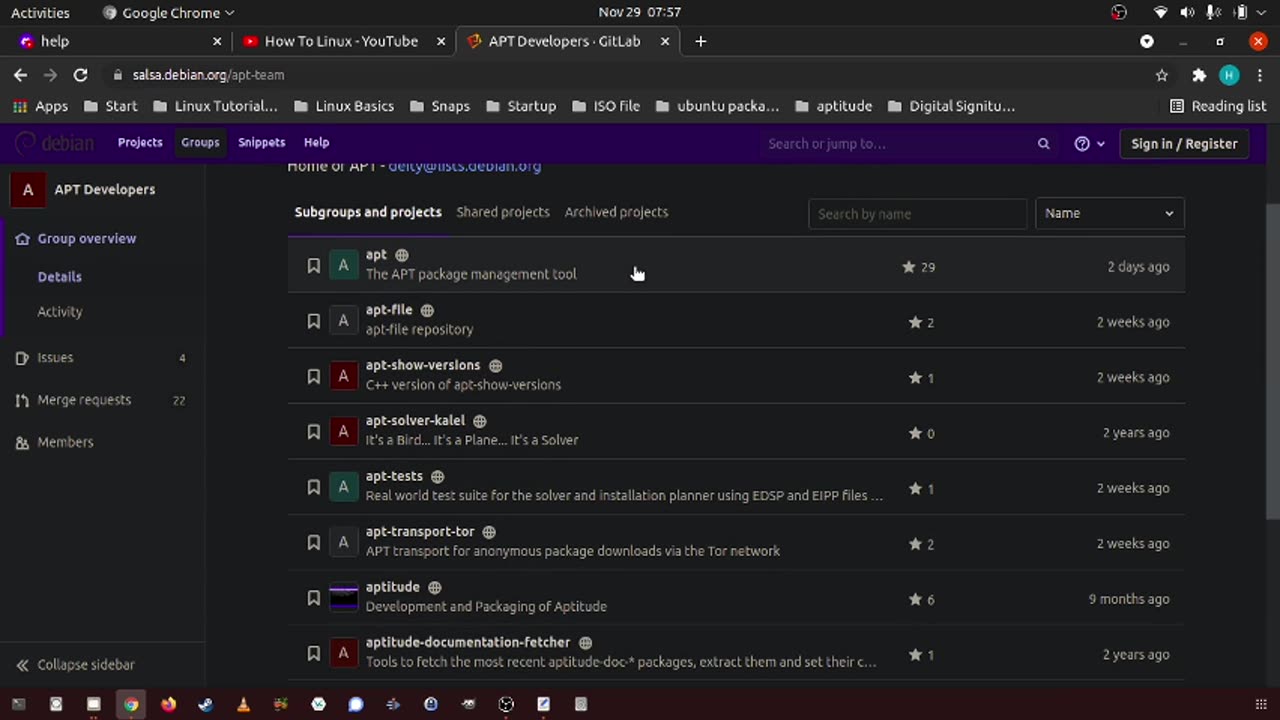This screenshot has width=1280, height=720.
Task: Click the bookmark icon beside apt
Action: pyautogui.click(x=313, y=266)
